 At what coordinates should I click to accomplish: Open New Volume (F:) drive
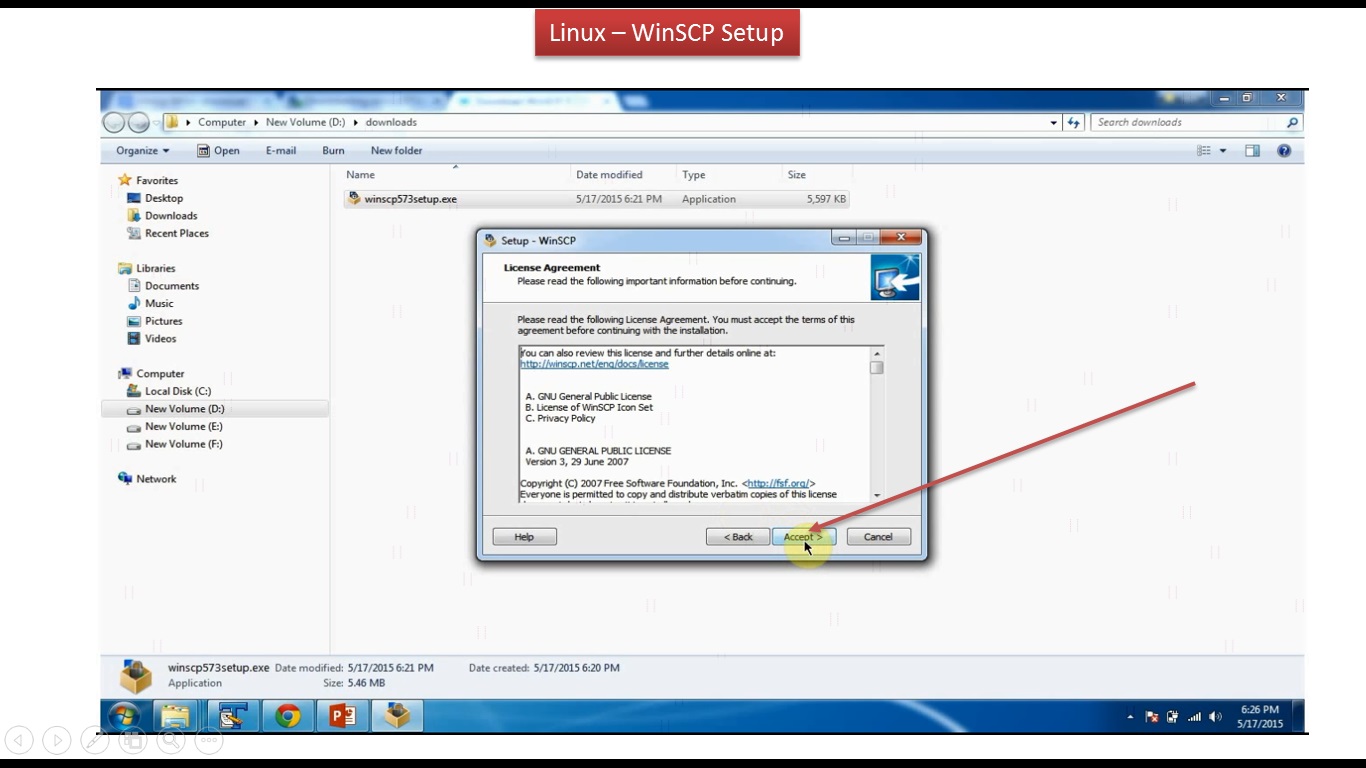[x=175, y=444]
